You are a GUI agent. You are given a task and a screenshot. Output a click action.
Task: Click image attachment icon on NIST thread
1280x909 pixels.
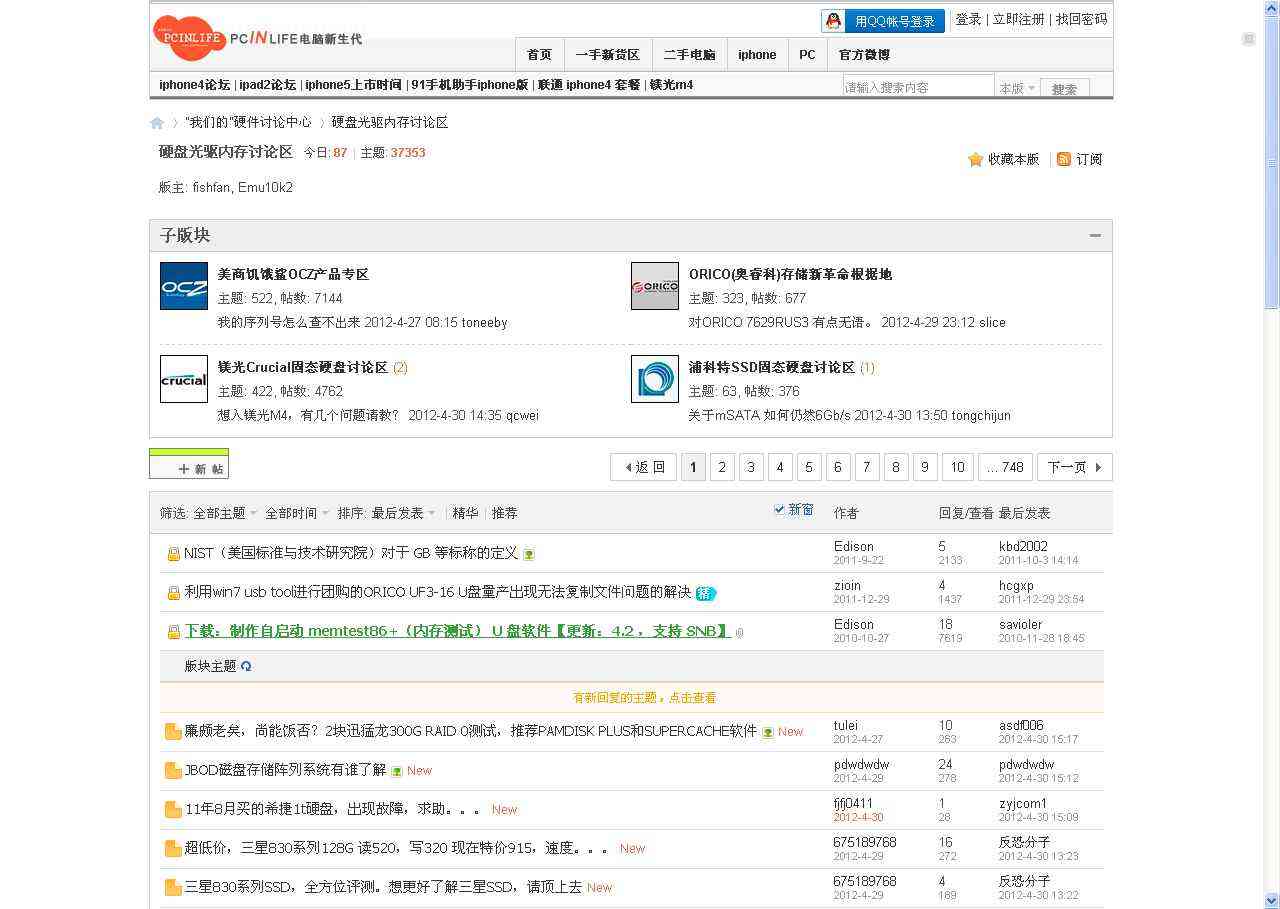529,554
